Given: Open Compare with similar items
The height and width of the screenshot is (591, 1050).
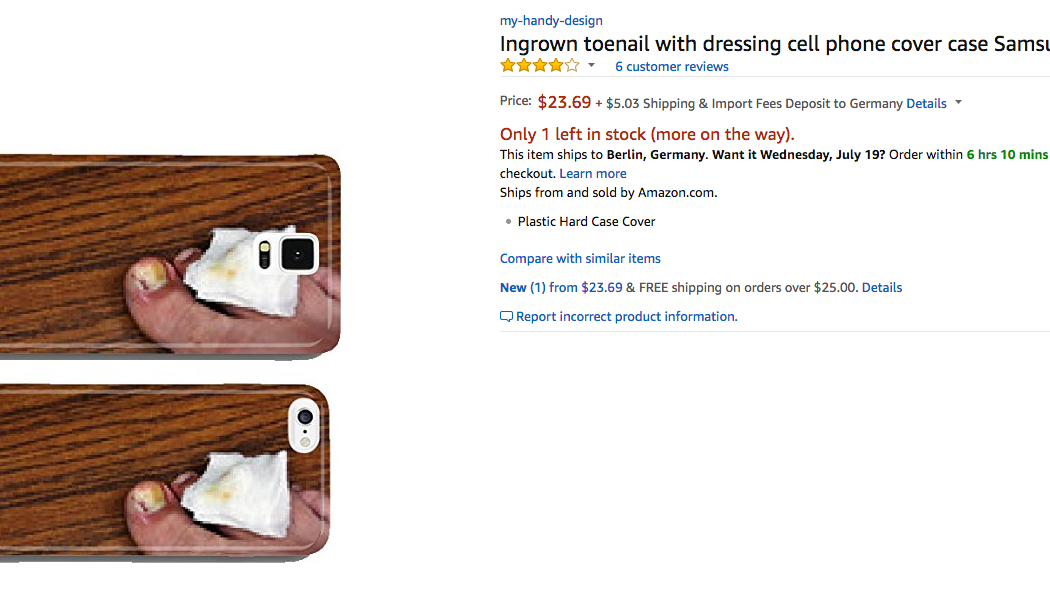Looking at the screenshot, I should (x=580, y=258).
